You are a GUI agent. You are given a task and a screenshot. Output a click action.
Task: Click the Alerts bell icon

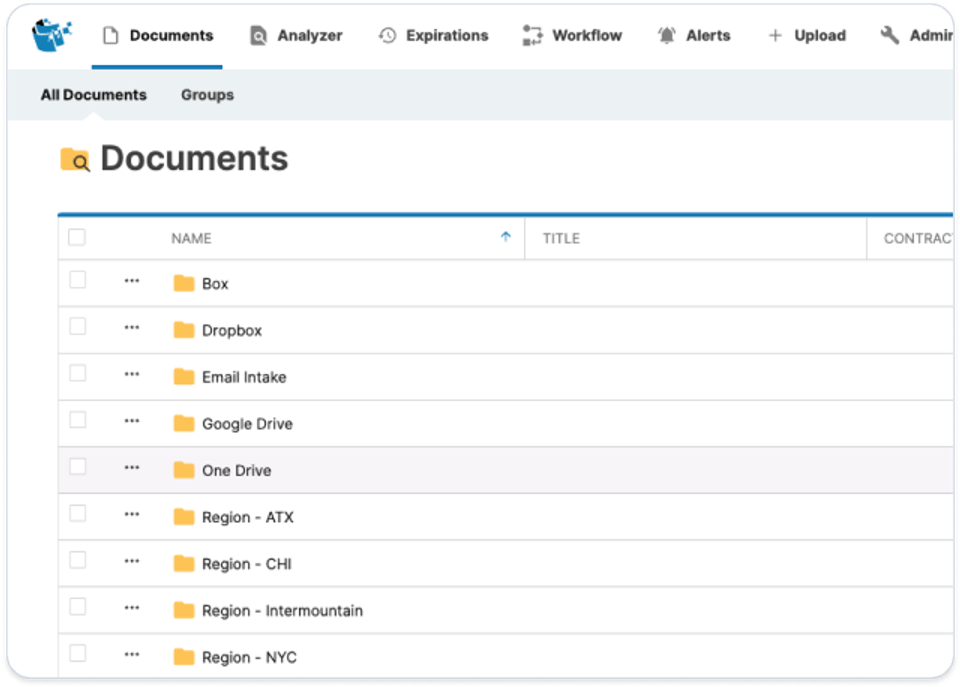(666, 36)
